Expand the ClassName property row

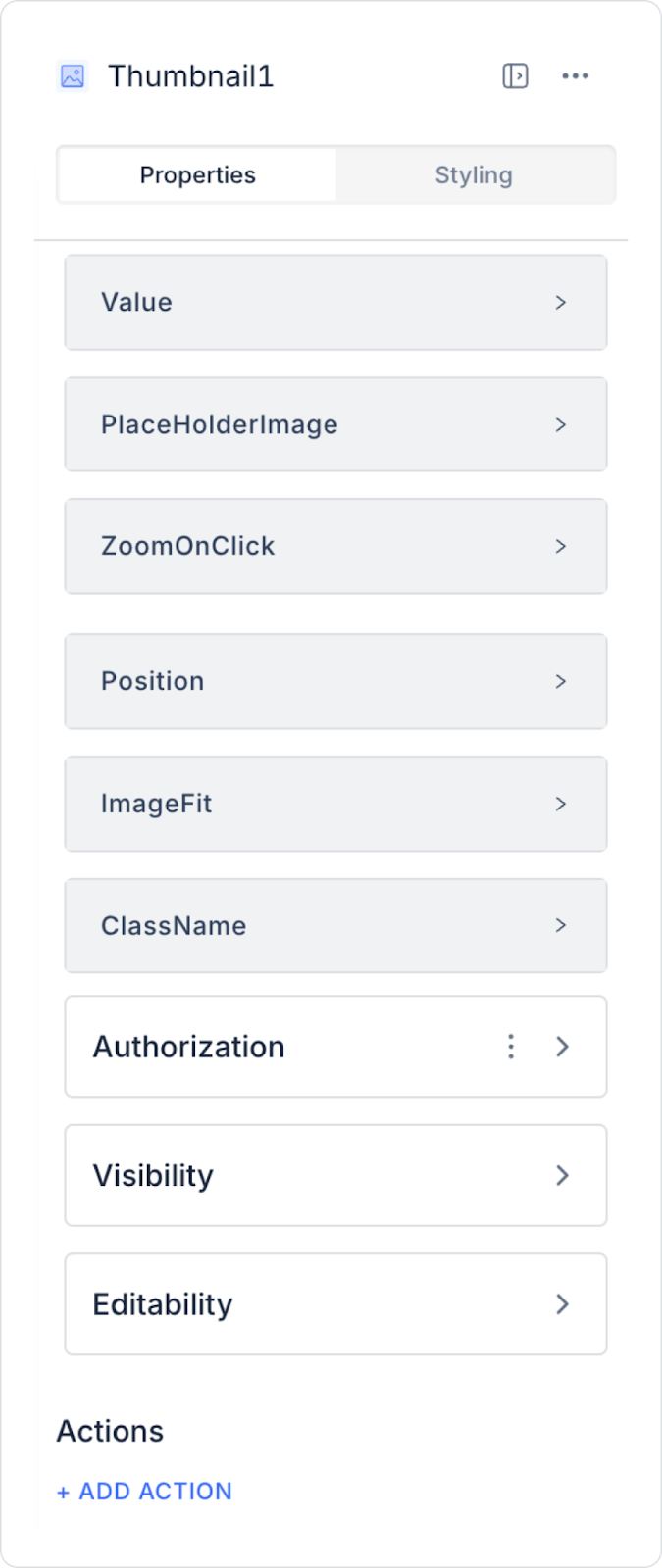click(334, 925)
